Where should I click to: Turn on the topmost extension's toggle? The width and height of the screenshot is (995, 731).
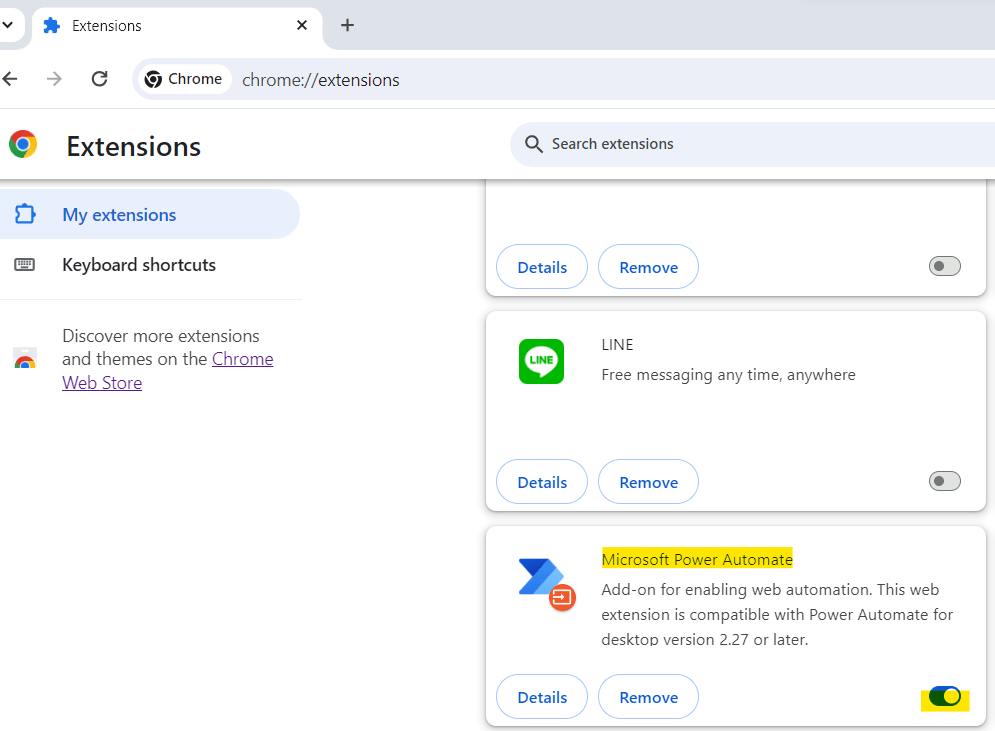pos(944,266)
